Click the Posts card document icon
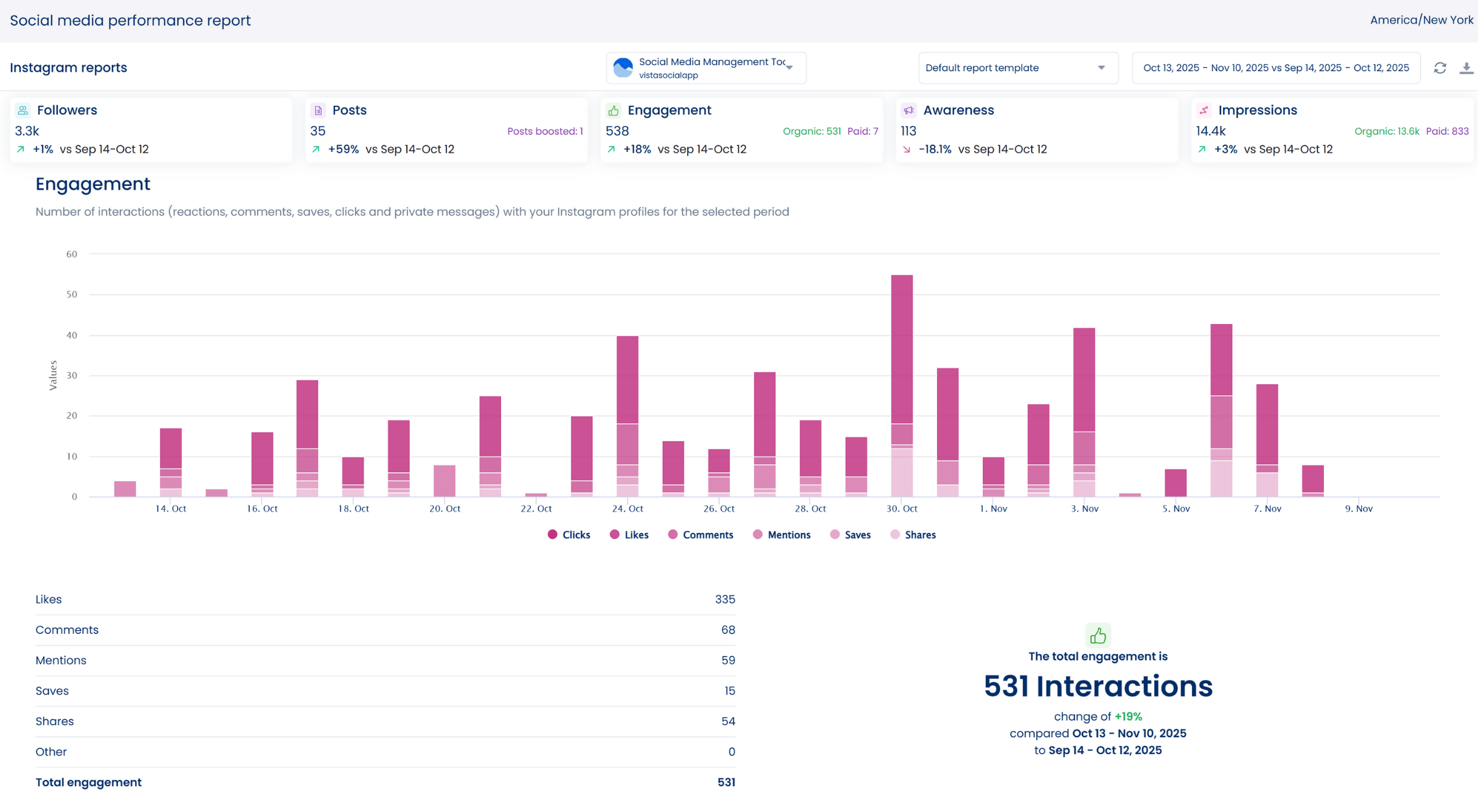This screenshot has width=1479, height=812. (x=318, y=110)
